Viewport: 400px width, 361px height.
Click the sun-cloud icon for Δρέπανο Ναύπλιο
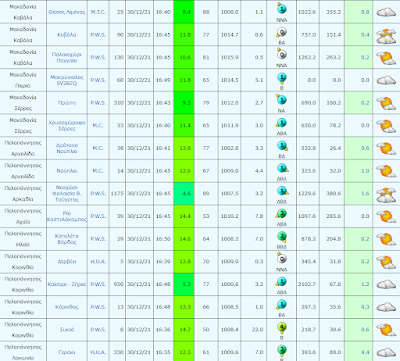[x=386, y=148]
